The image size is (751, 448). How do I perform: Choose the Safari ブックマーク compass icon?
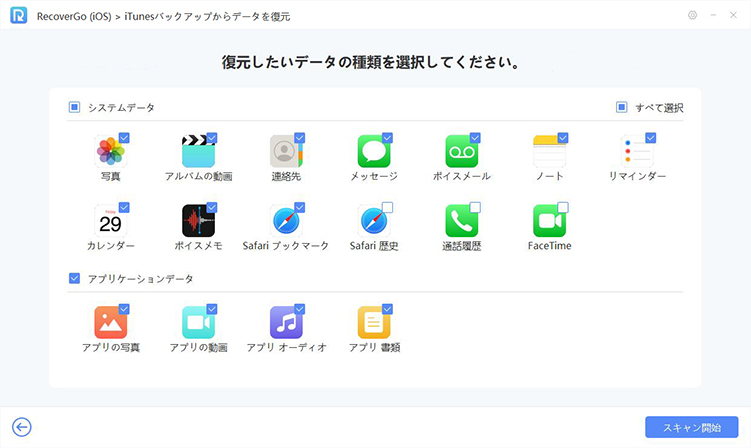pos(286,220)
